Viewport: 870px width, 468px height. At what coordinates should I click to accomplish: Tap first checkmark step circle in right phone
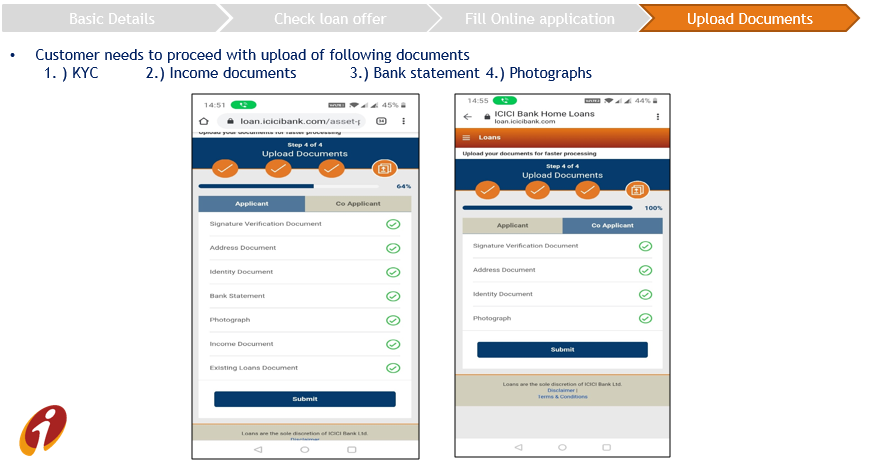[487, 190]
